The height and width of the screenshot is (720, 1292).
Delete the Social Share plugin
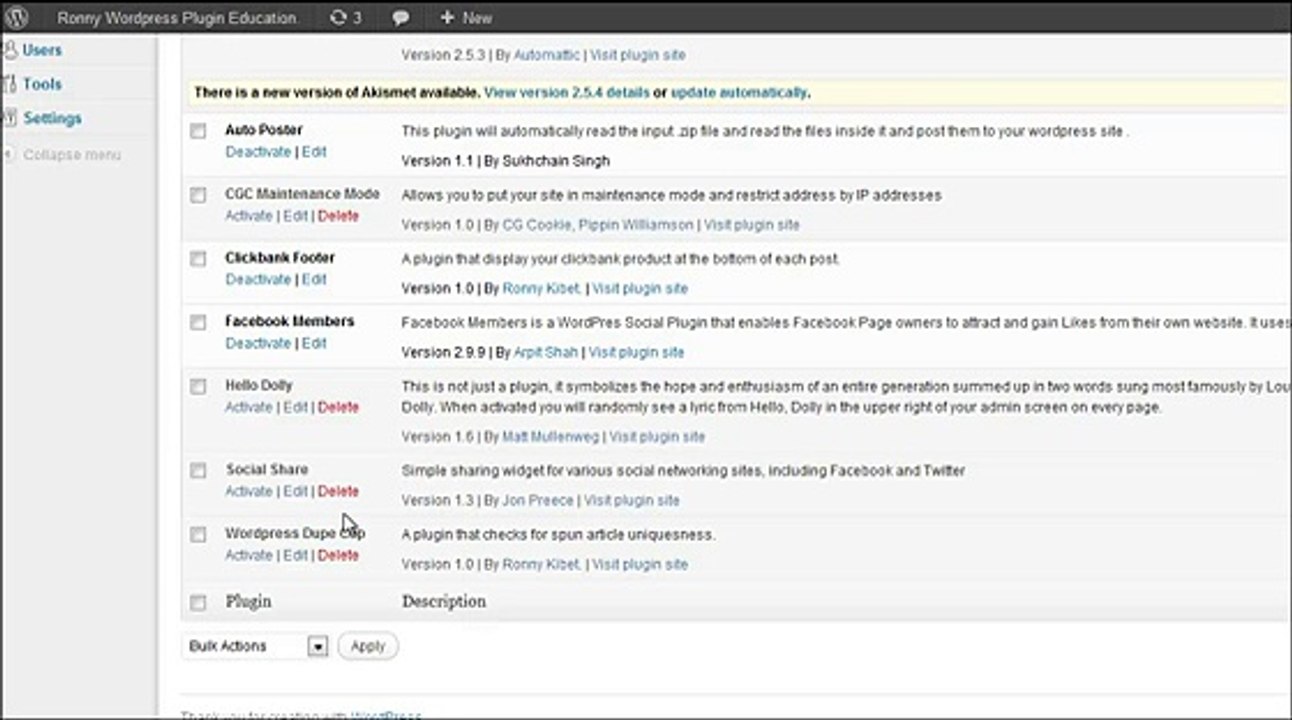[338, 491]
